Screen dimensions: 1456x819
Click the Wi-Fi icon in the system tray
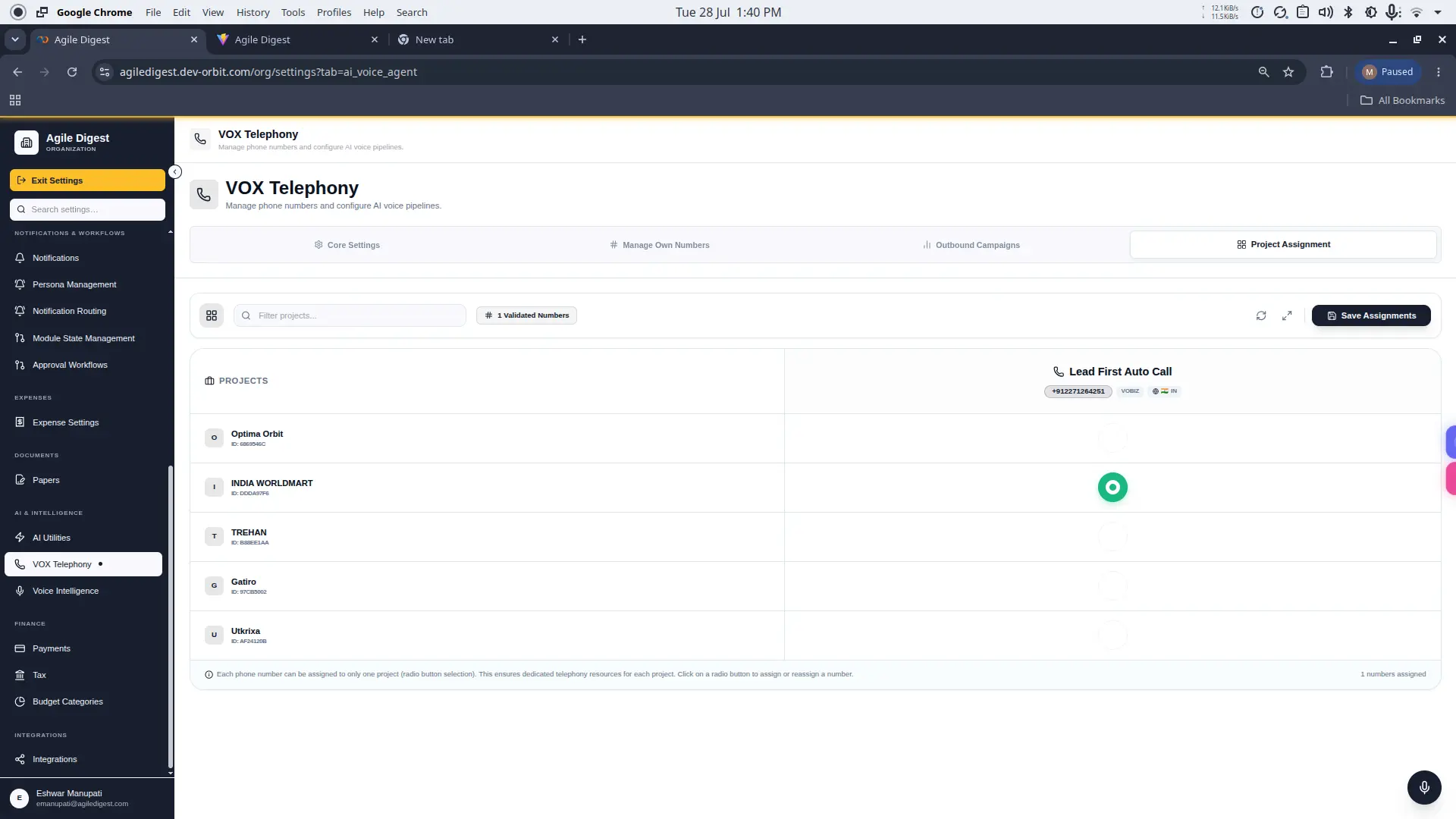(1416, 12)
